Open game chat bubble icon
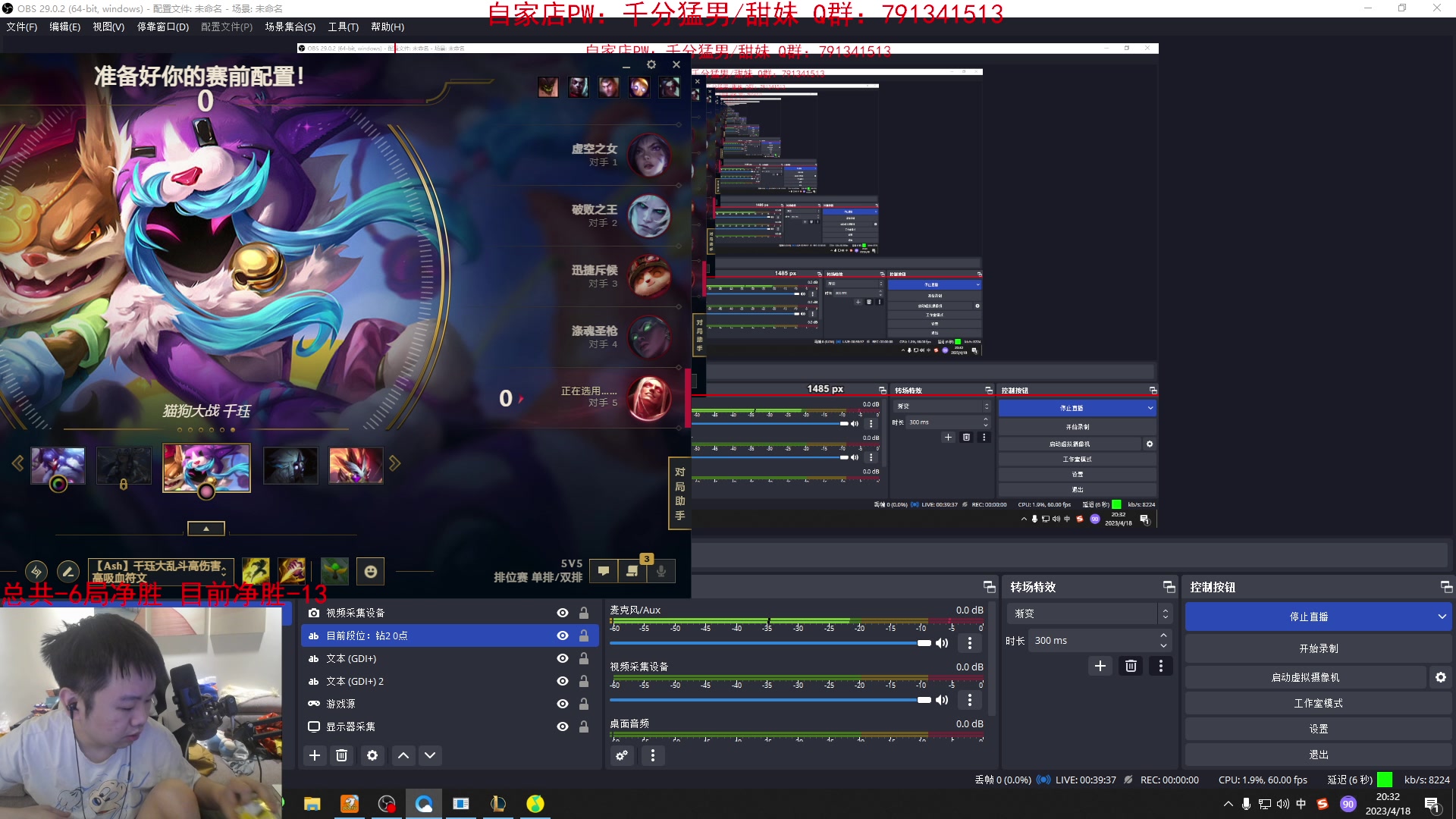The height and width of the screenshot is (819, 1456). 604,571
